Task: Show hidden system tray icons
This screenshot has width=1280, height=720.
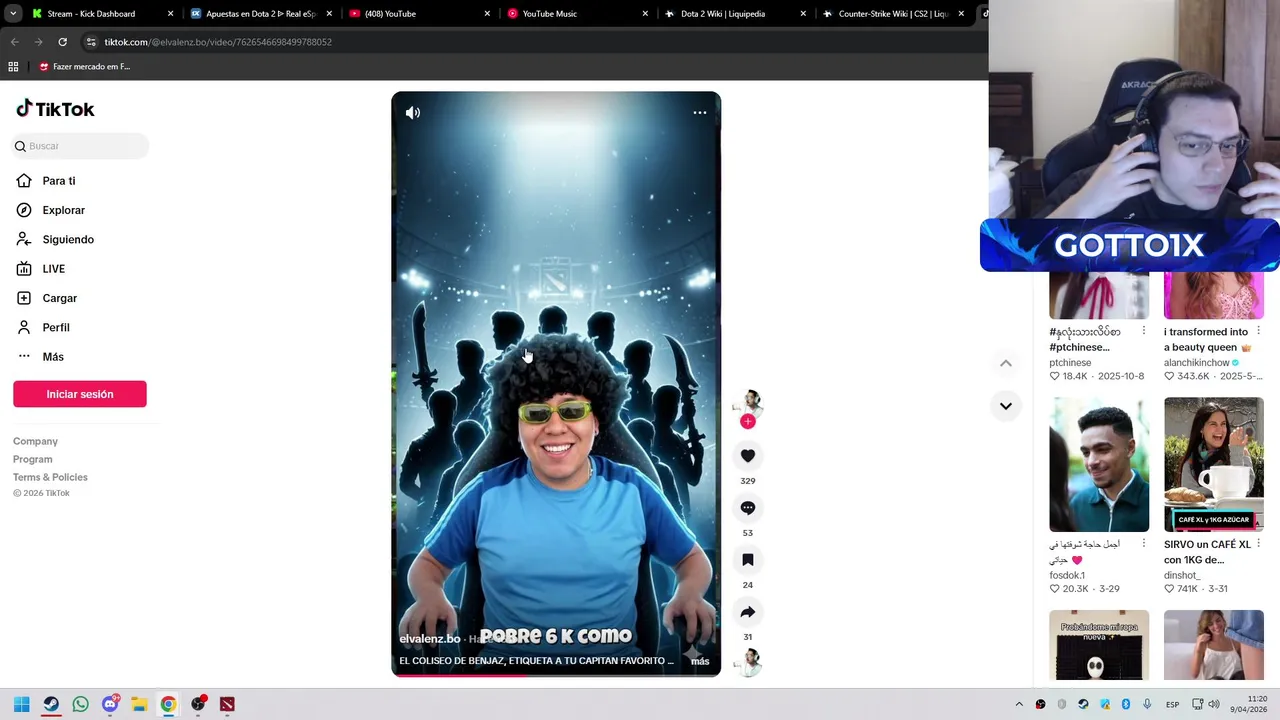Action: click(1019, 704)
